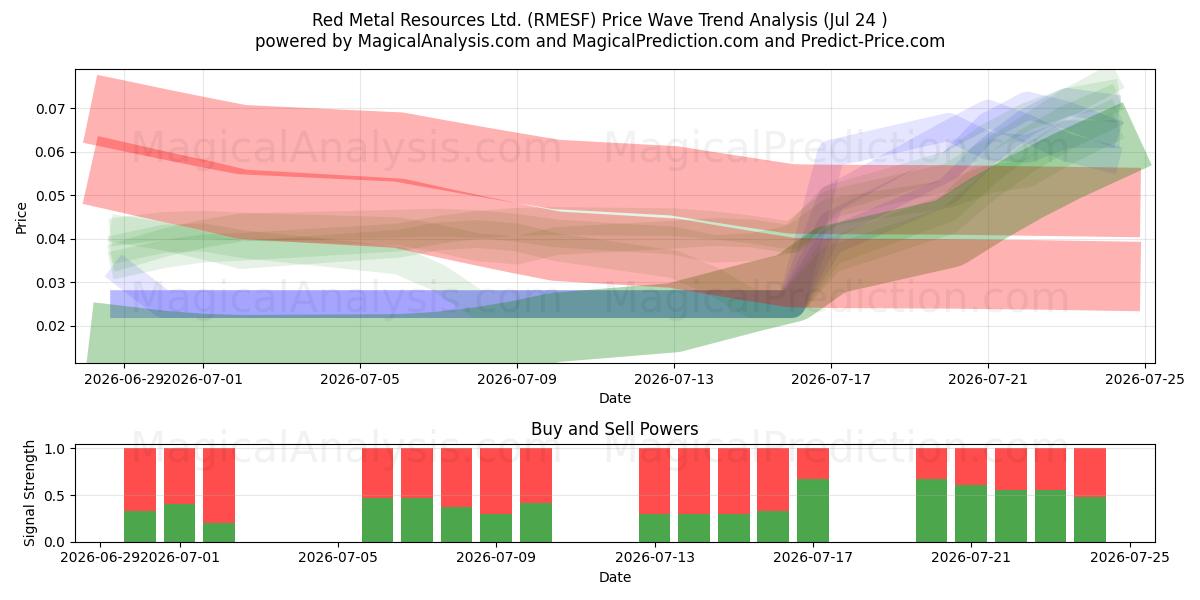1200x600 pixels.
Task: Click the 'Date' label under the price chart
Action: 615,398
